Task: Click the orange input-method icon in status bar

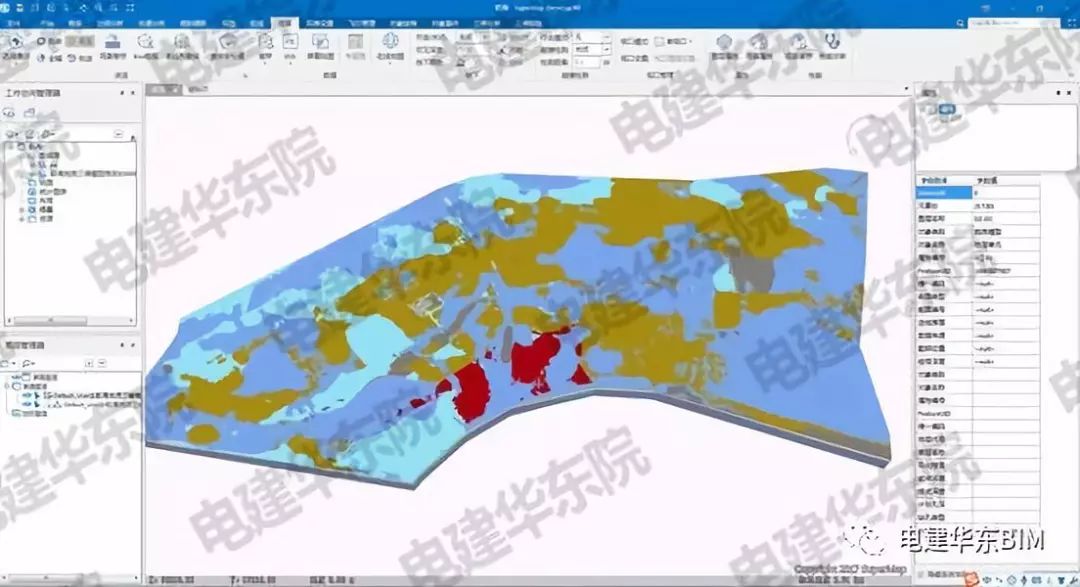Action: (971, 579)
